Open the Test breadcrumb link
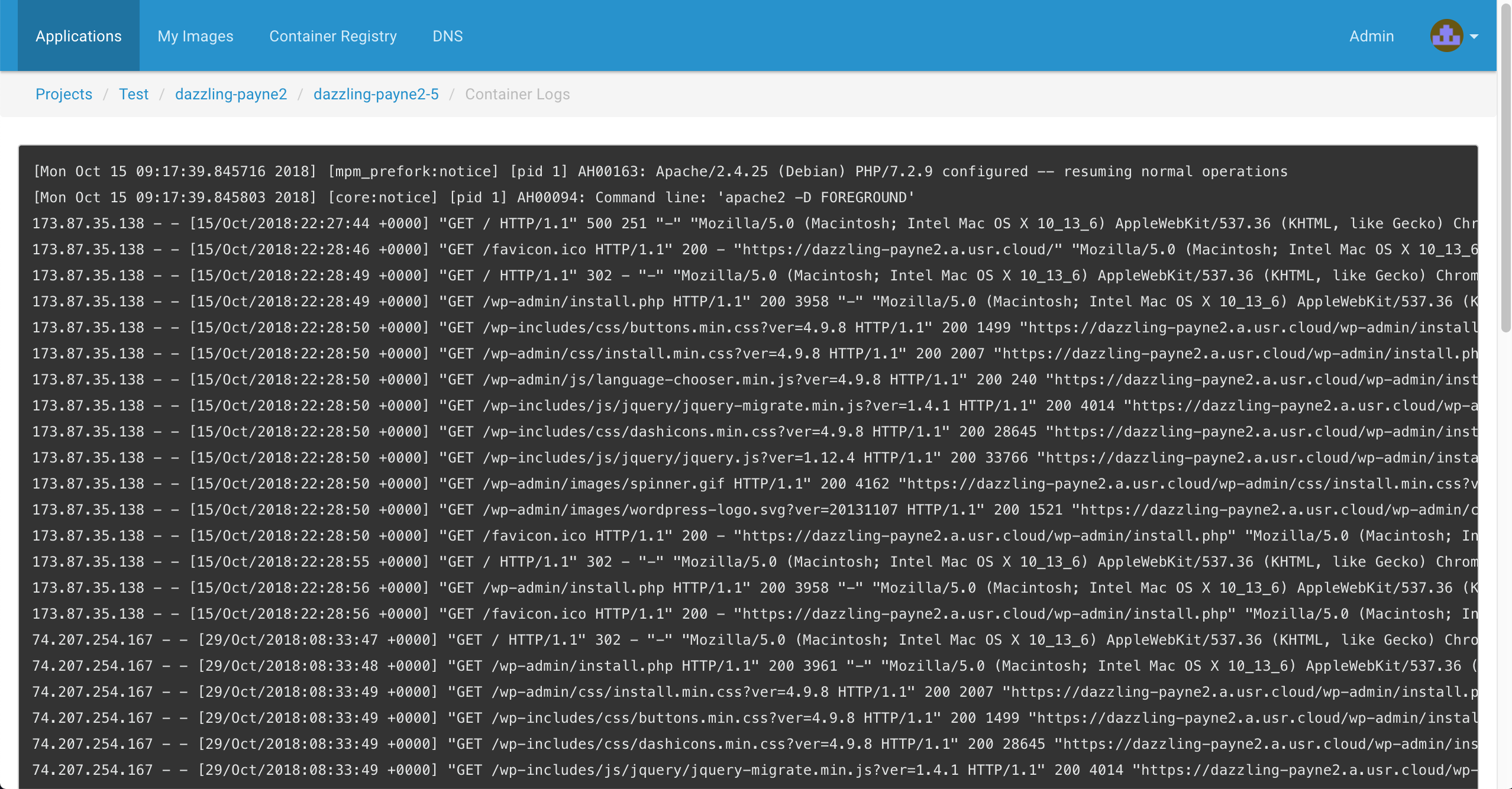The width and height of the screenshot is (1512, 789). tap(134, 94)
